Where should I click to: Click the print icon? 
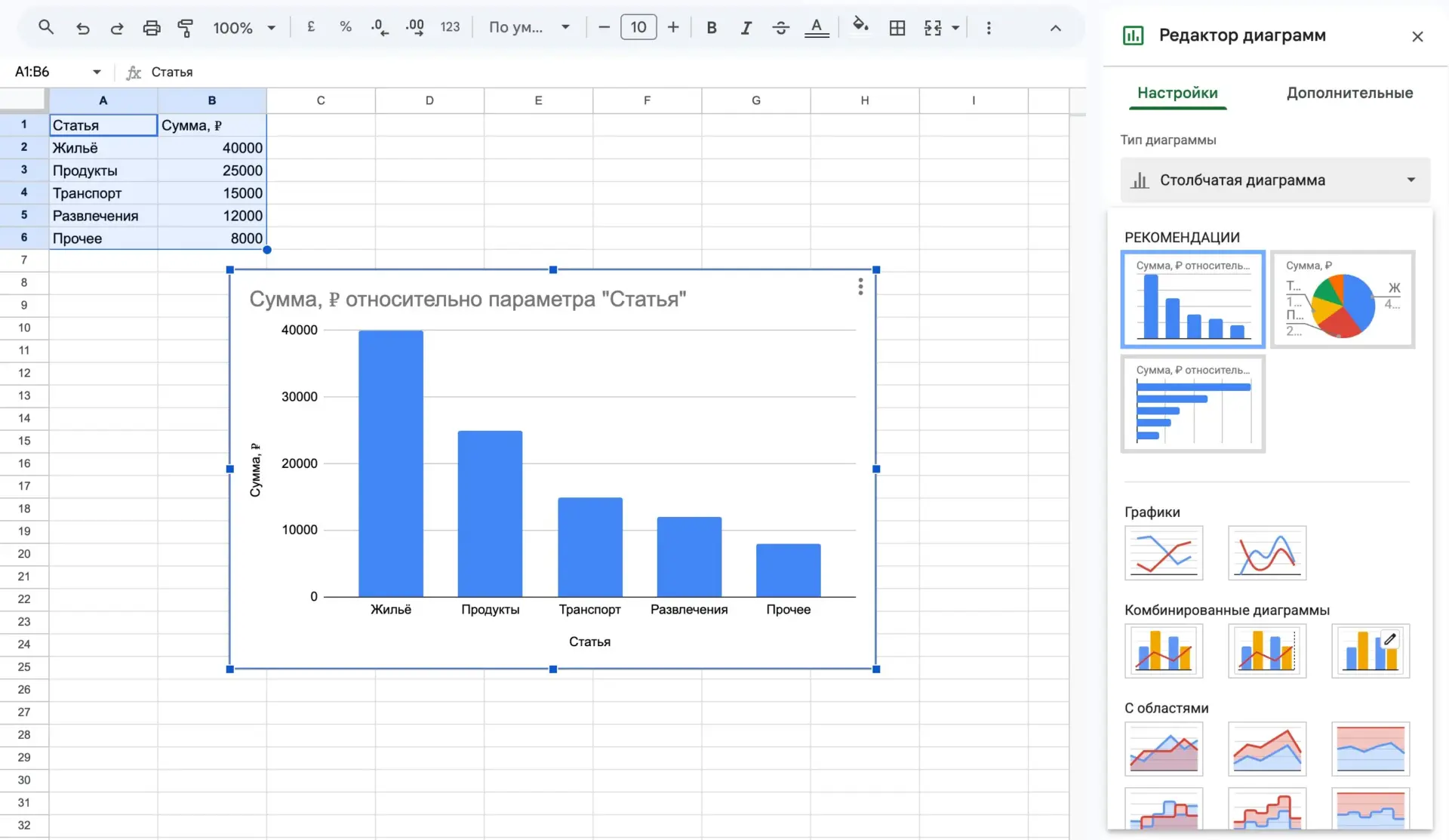[152, 28]
